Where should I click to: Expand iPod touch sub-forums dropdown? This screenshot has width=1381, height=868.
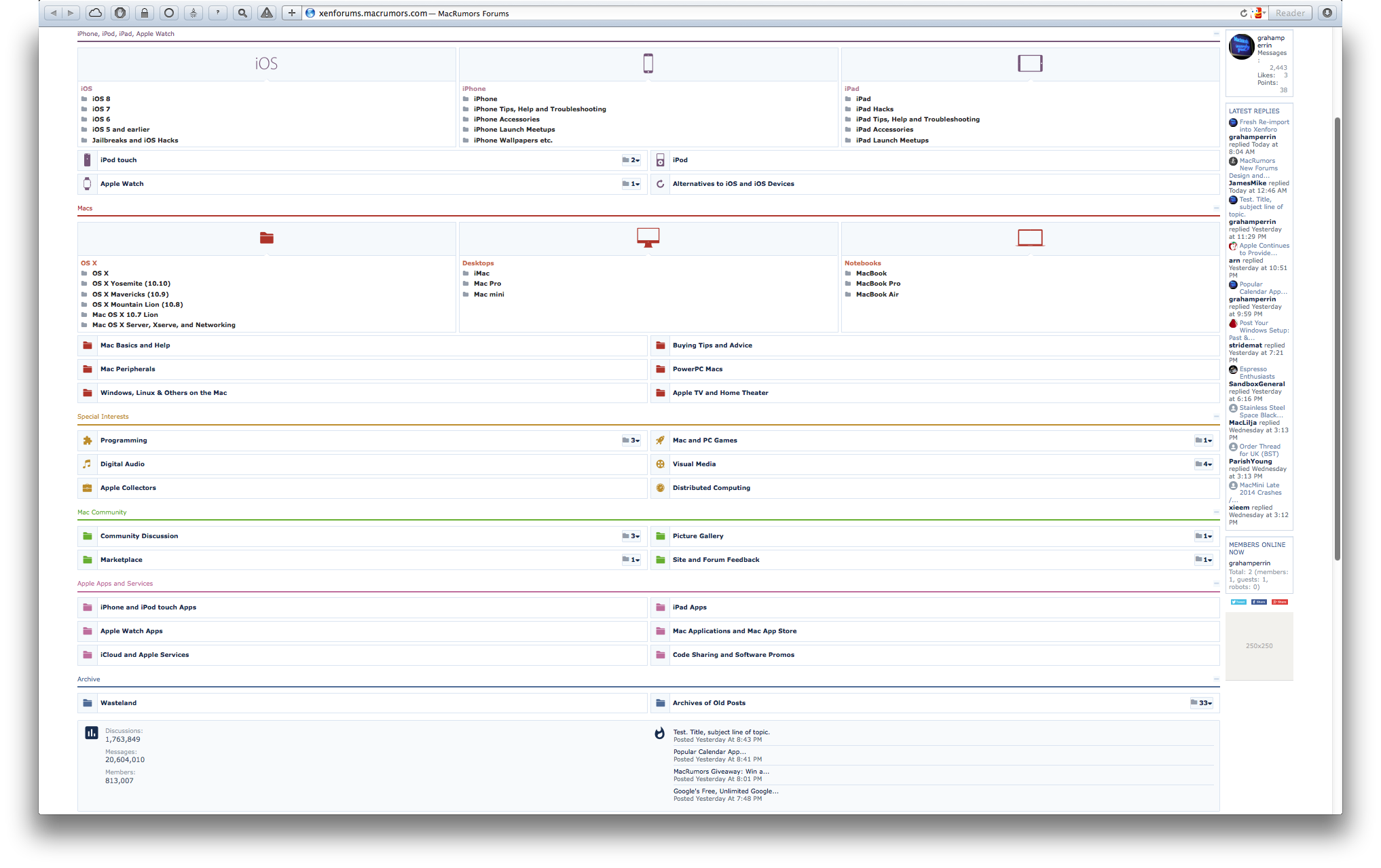(x=631, y=160)
